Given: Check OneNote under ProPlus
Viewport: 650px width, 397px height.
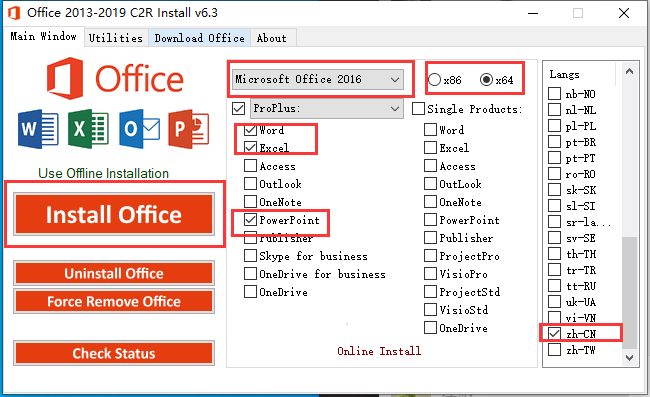Looking at the screenshot, I should [250, 202].
